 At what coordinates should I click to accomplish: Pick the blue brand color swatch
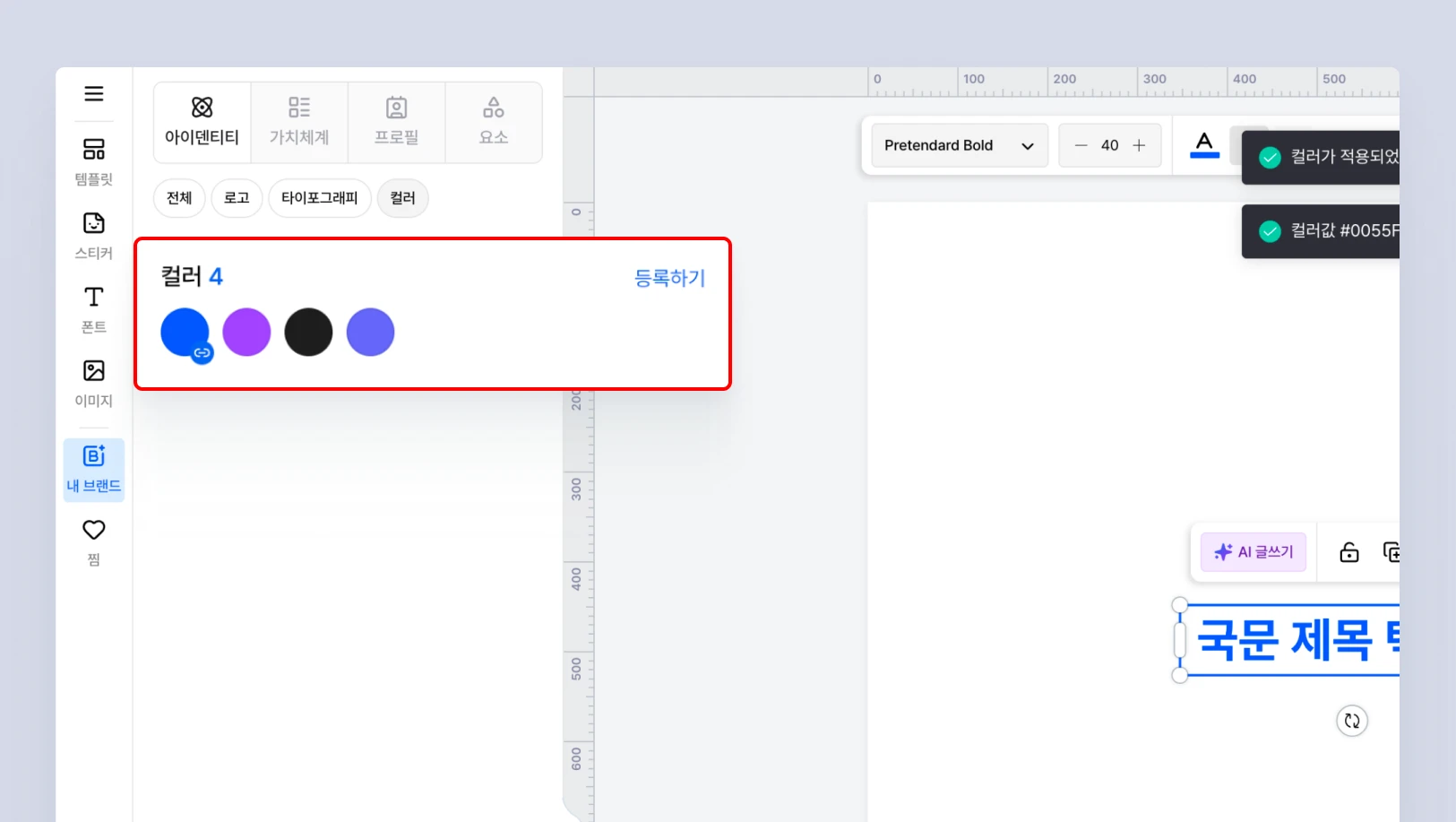(x=185, y=333)
